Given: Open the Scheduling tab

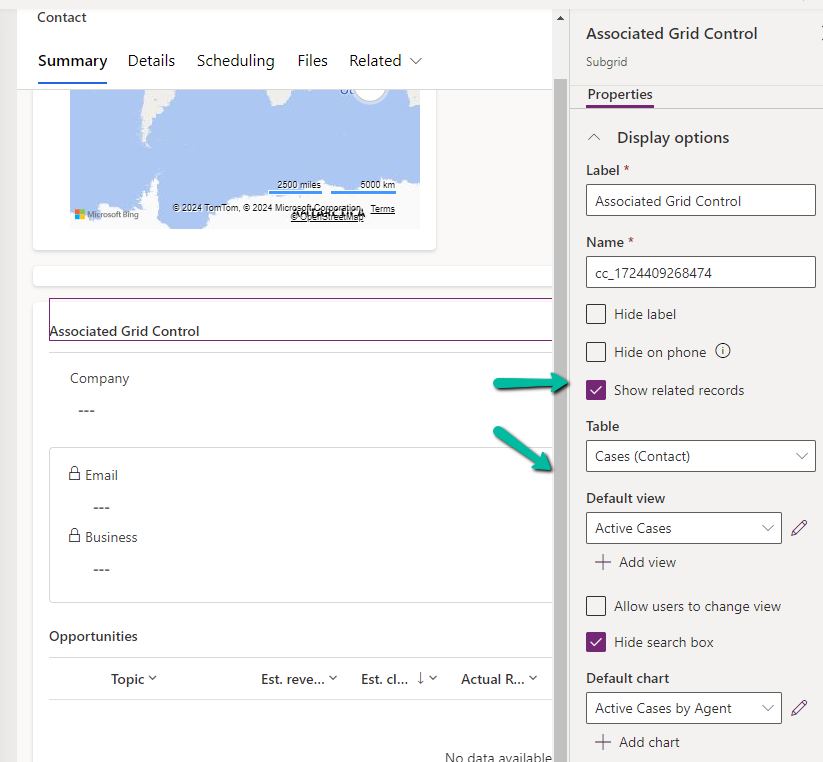Looking at the screenshot, I should click(235, 60).
